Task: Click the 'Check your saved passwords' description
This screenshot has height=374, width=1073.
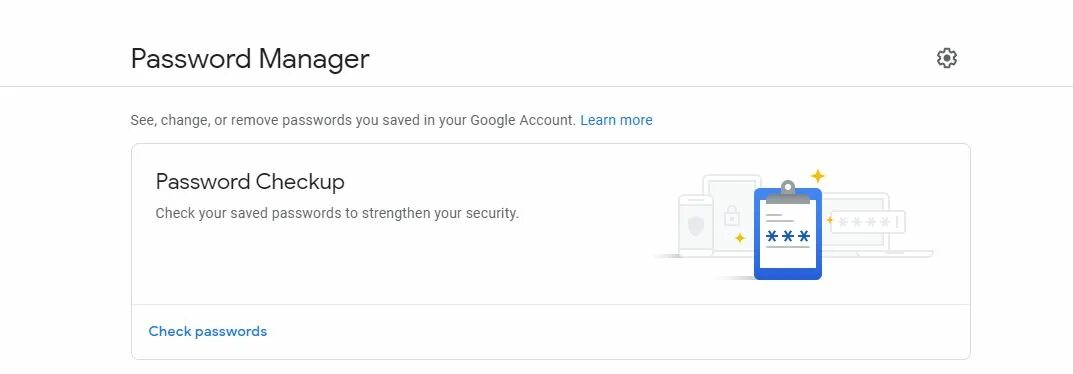Action: tap(337, 213)
